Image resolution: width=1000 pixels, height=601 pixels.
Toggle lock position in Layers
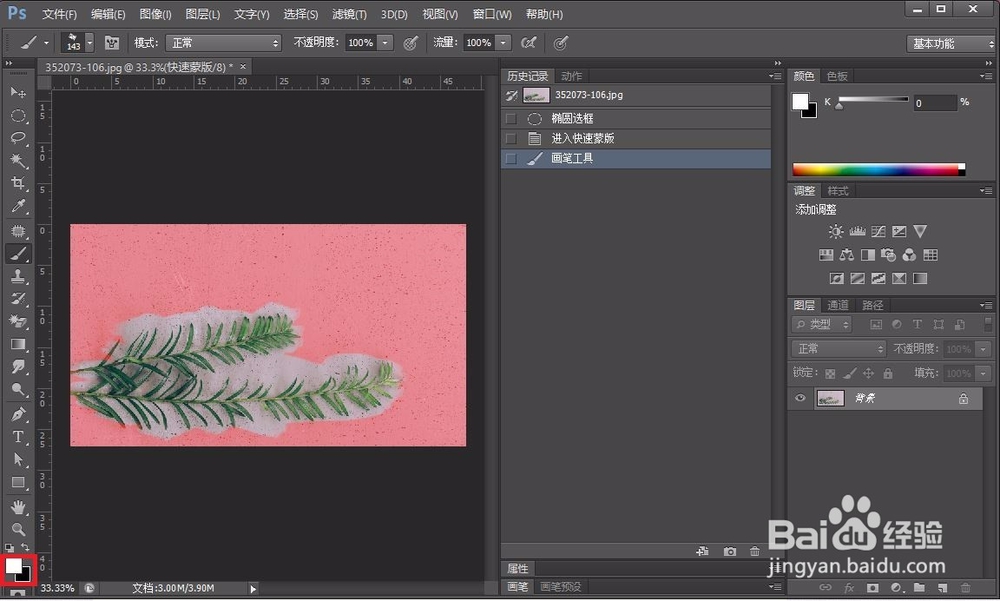coord(868,373)
